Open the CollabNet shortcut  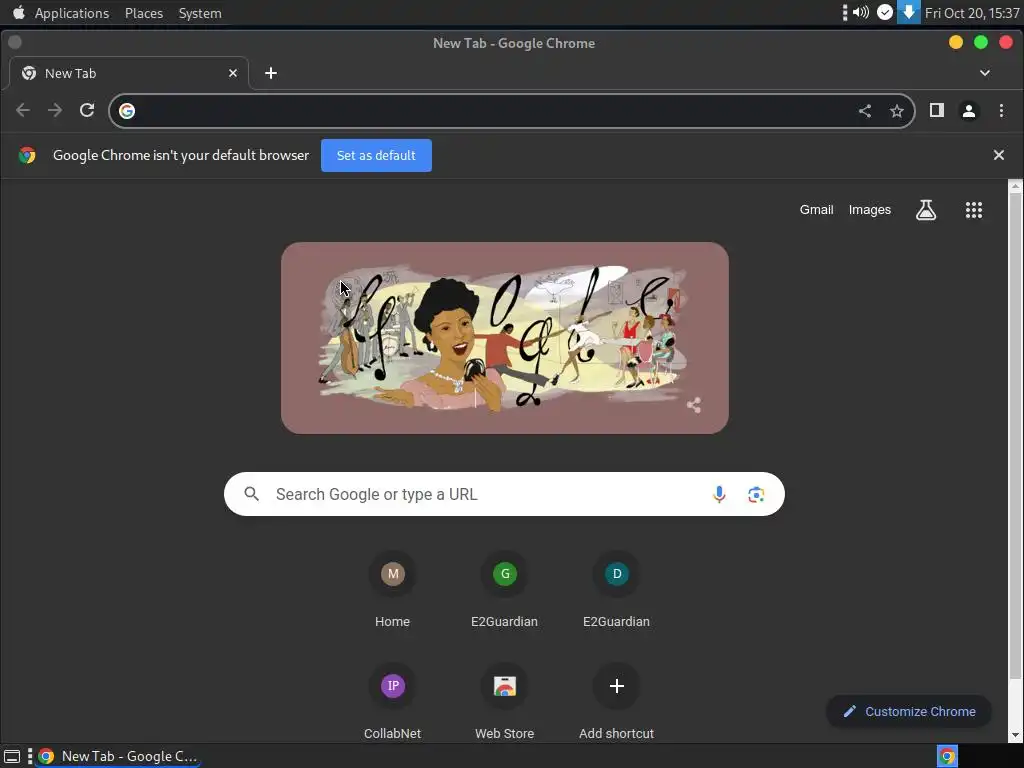point(392,703)
